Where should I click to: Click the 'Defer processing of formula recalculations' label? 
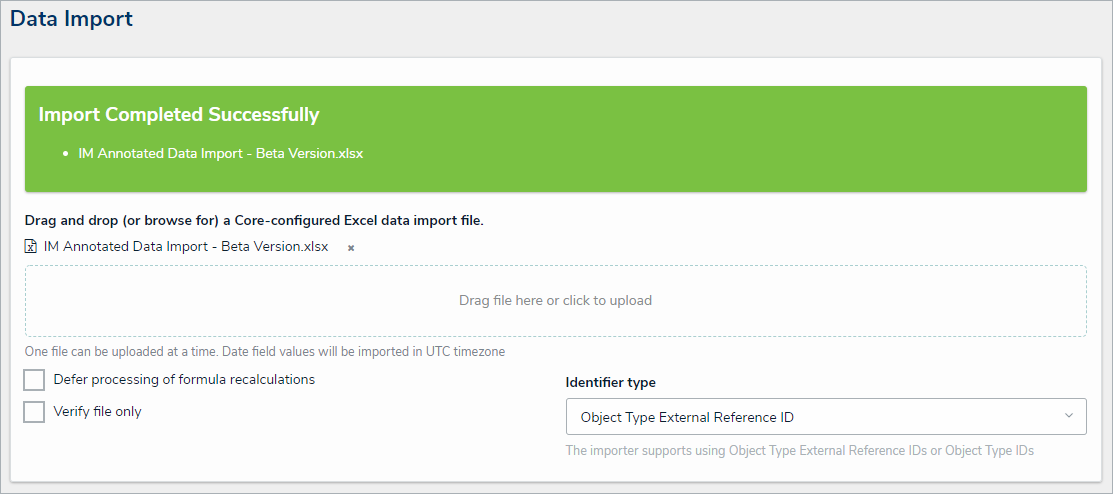pos(184,380)
